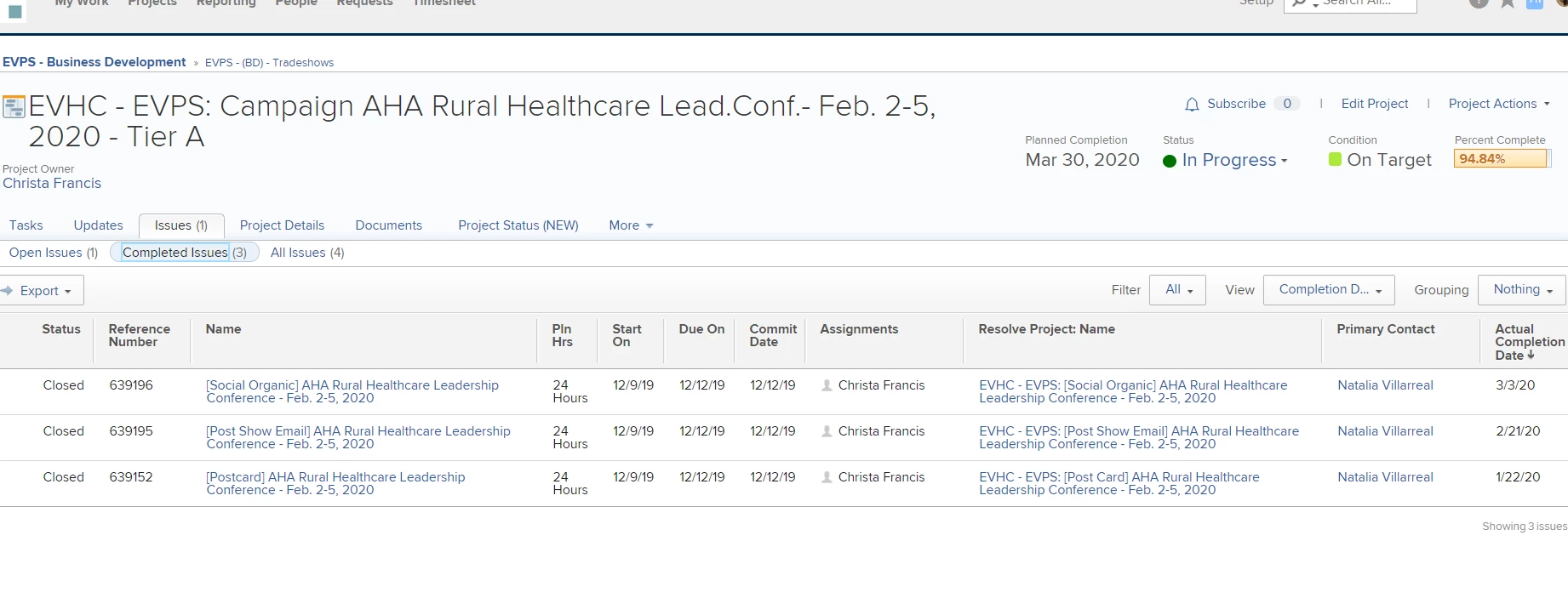Click the Subscribe bell icon
Screen dimensions: 1568x598
(1192, 105)
